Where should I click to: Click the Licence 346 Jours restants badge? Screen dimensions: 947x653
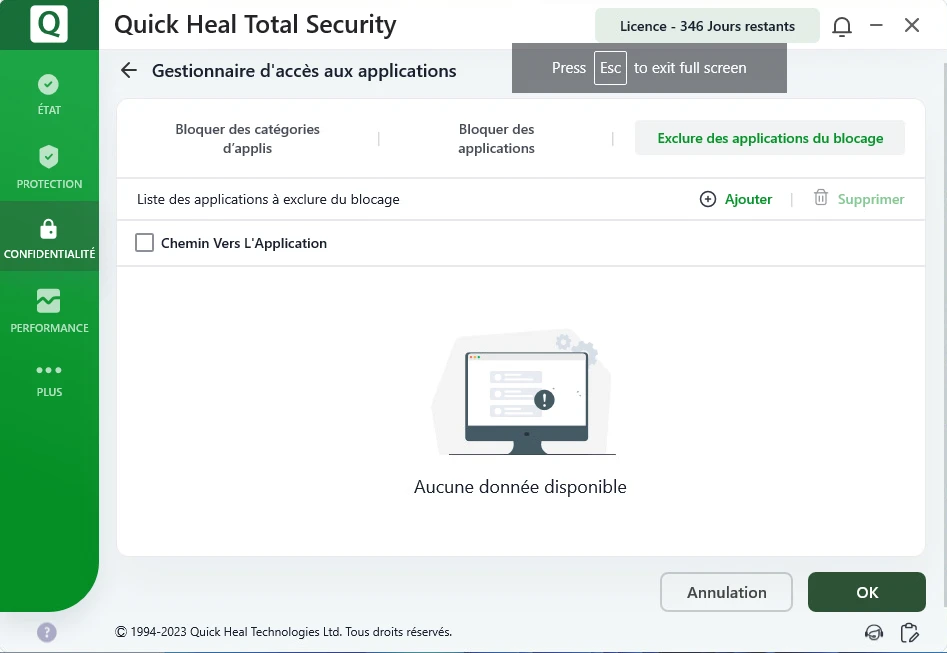(x=707, y=26)
